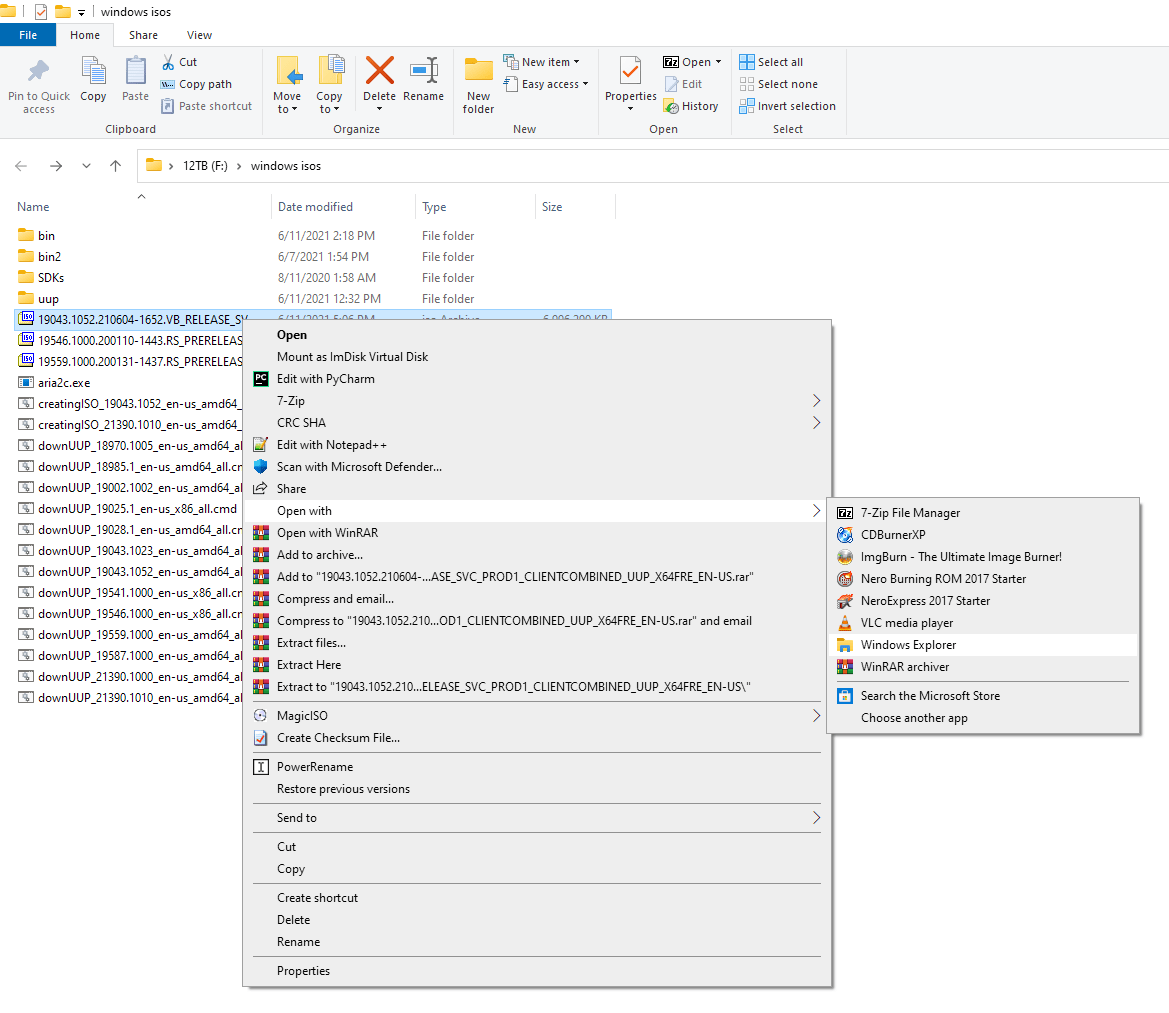Choose ImgBurn from Open with list
1169x1013 pixels.
[960, 557]
